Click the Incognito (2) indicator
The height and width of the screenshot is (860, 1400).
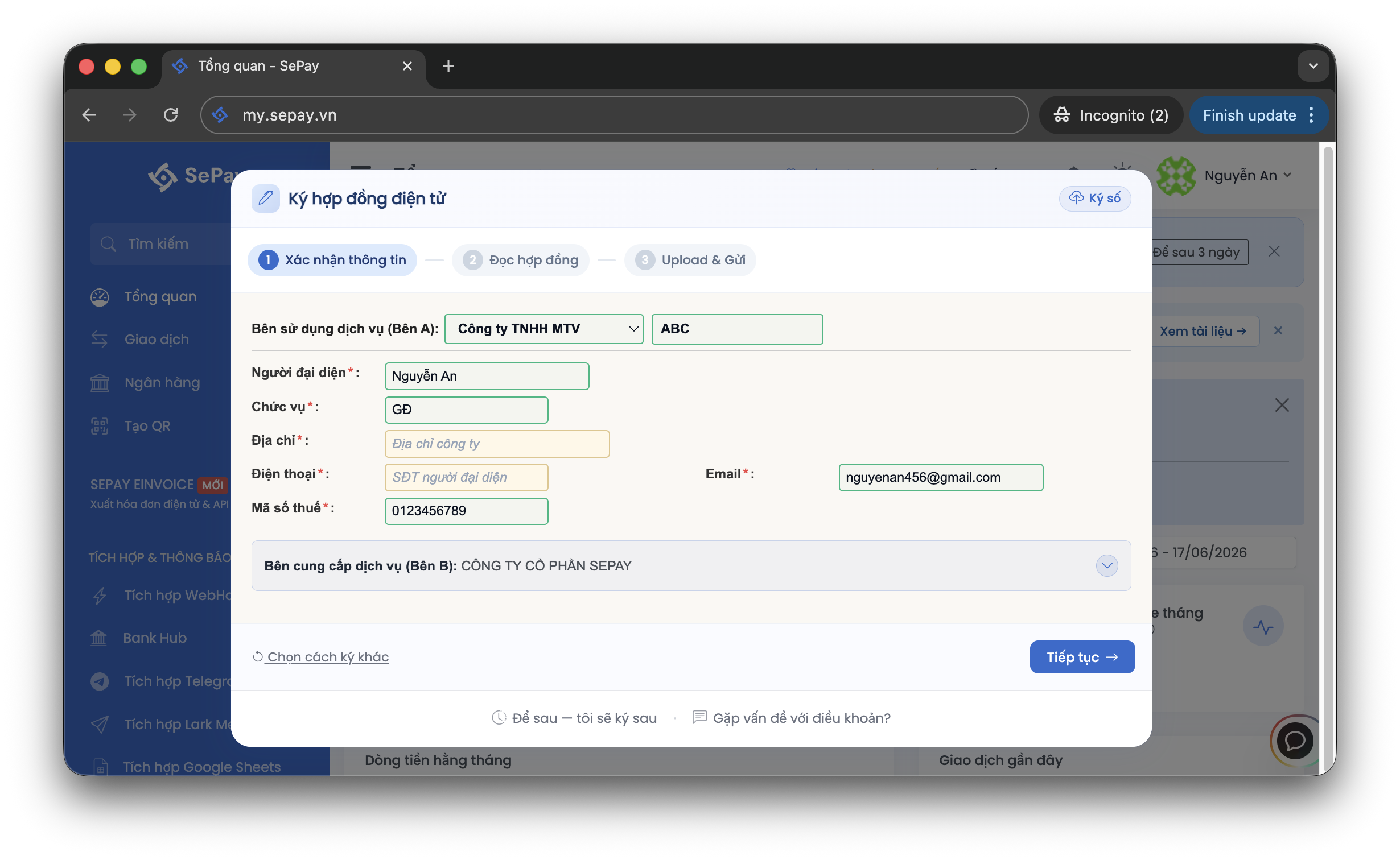[x=1110, y=115]
